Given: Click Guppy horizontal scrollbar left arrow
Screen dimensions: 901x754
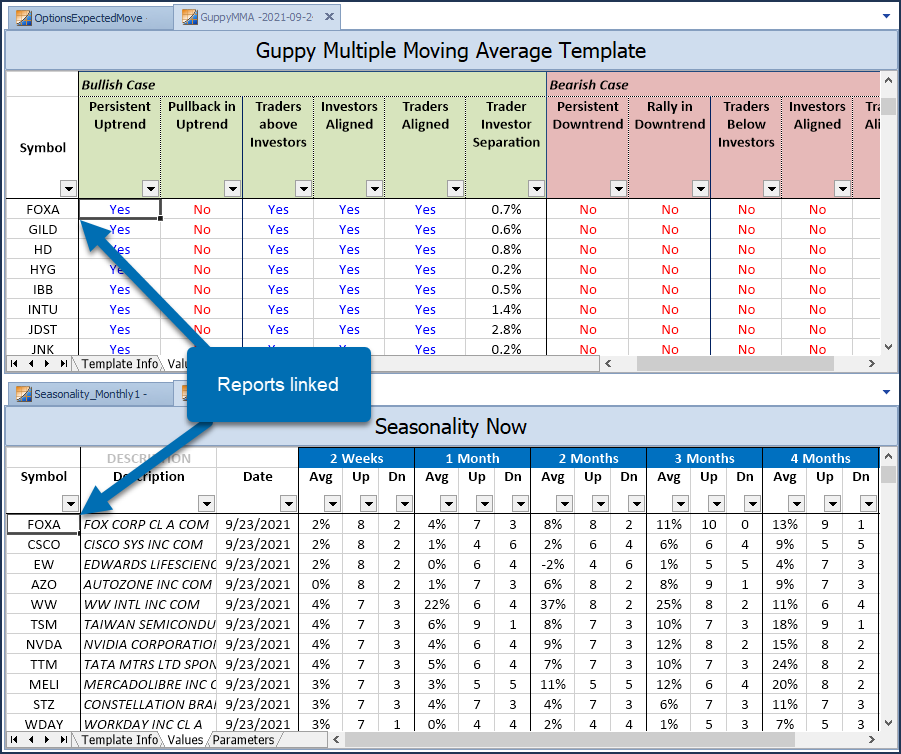Looking at the screenshot, I should pyautogui.click(x=608, y=363).
